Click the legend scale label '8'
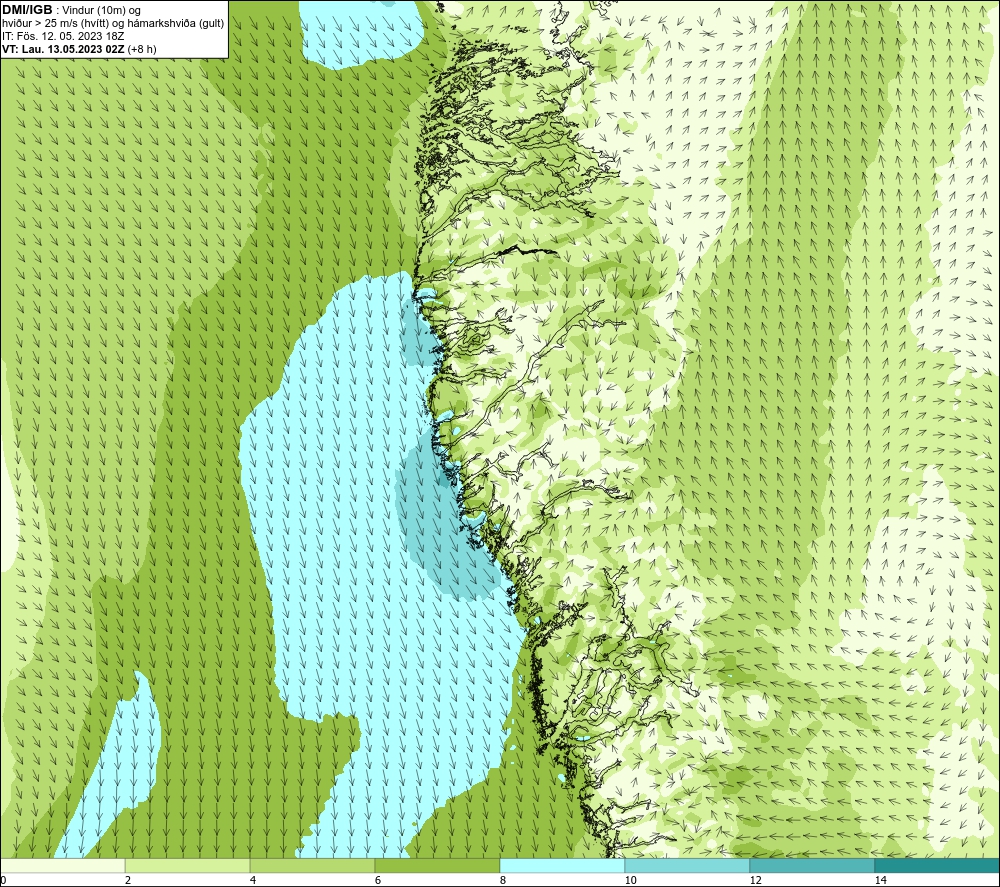 503,880
